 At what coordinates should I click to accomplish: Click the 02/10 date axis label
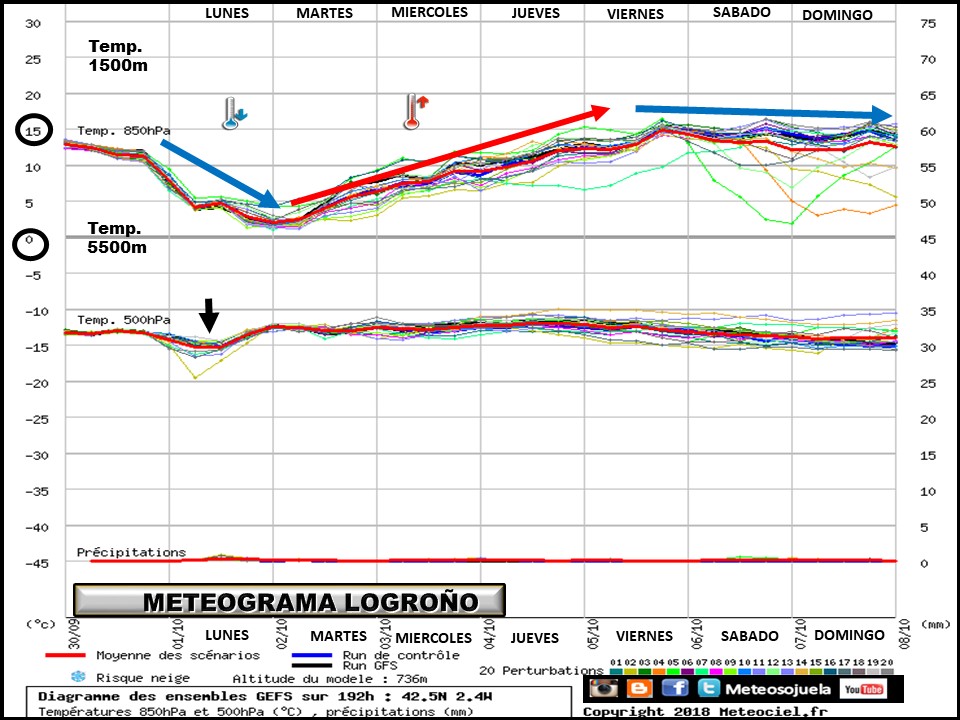pos(282,632)
